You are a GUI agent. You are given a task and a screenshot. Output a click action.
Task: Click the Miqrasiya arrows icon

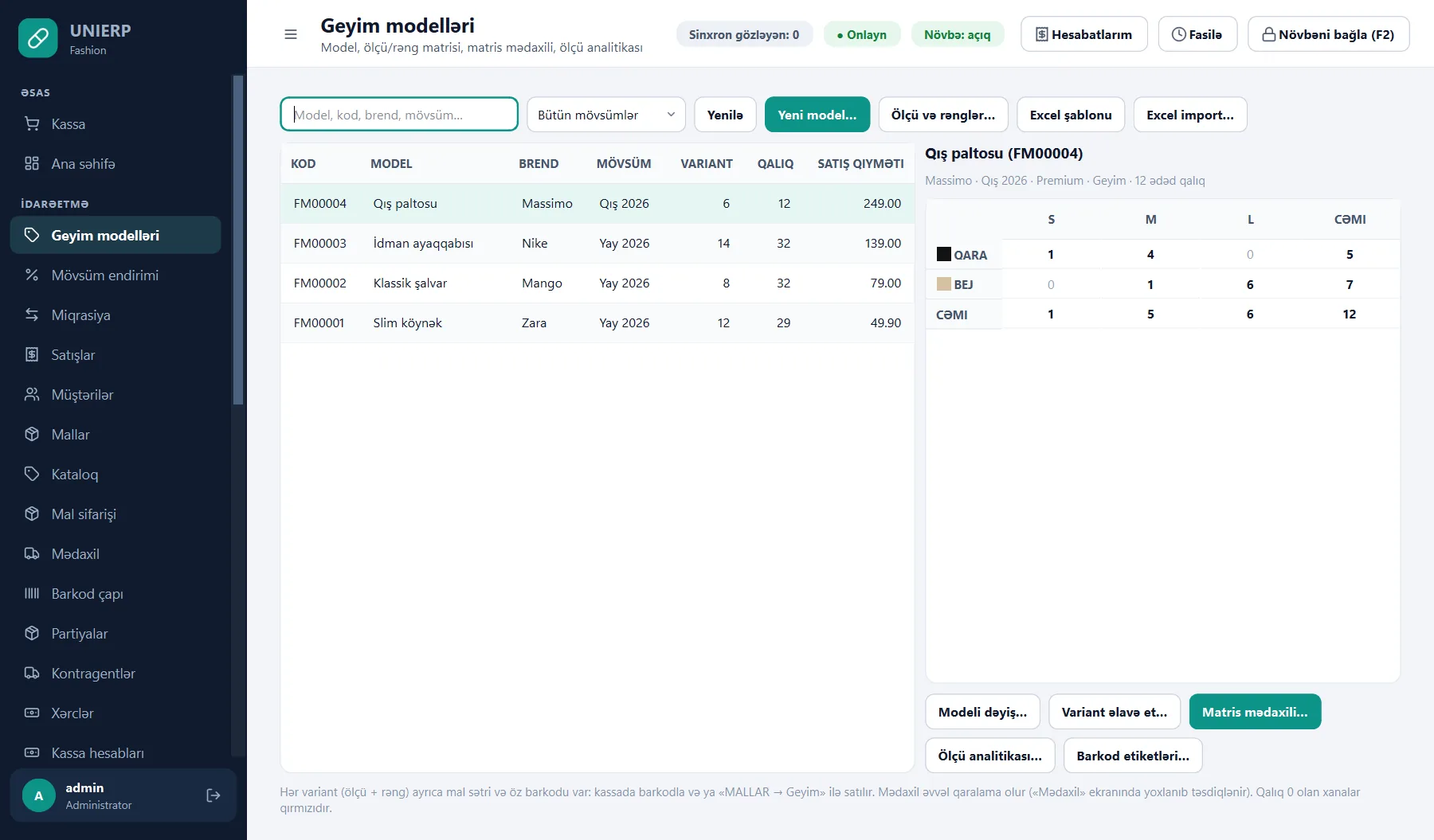click(x=32, y=315)
